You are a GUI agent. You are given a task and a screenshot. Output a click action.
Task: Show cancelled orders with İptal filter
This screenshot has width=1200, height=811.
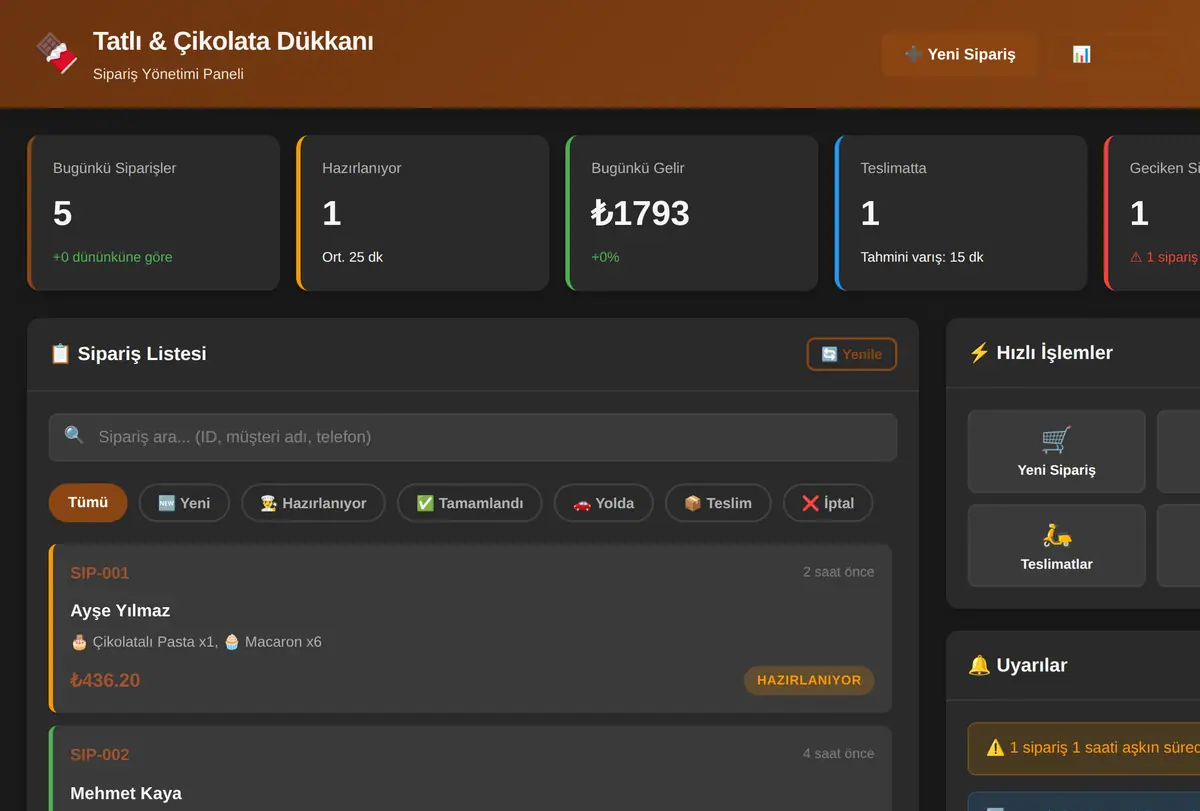[828, 503]
